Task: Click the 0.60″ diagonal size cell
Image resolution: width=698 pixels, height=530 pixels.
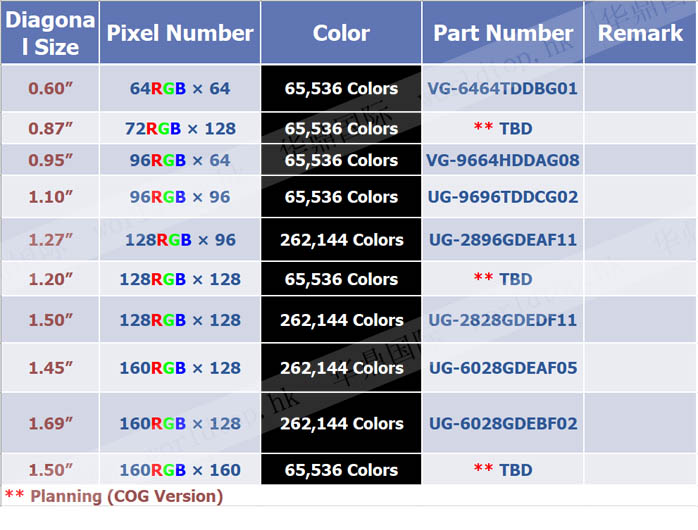Action: coord(50,88)
